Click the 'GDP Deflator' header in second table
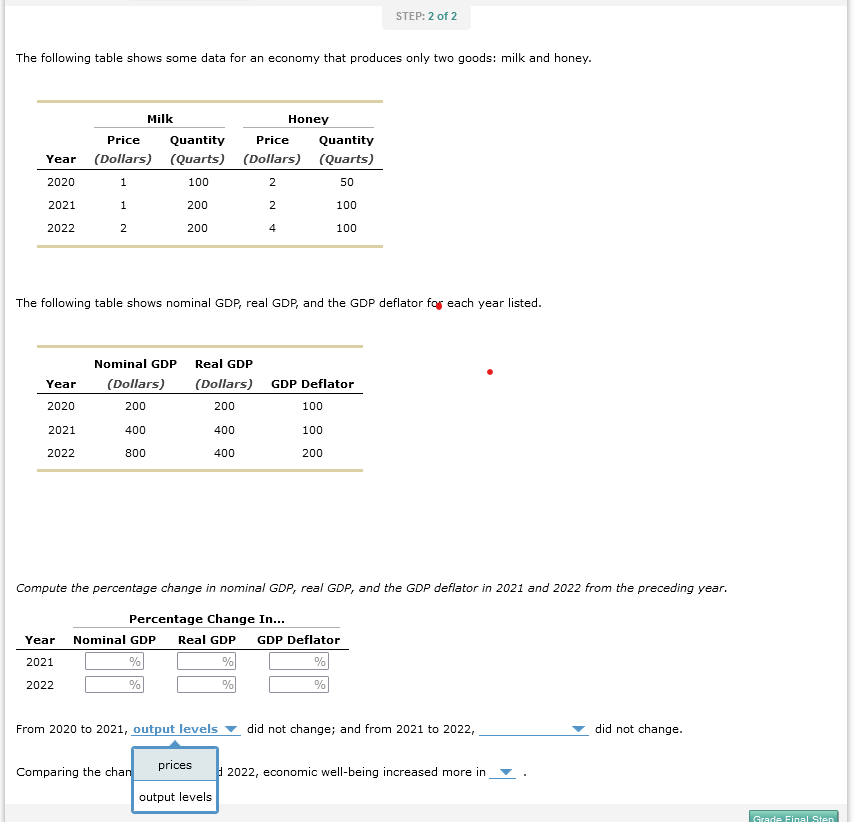The height and width of the screenshot is (822, 864). point(312,384)
